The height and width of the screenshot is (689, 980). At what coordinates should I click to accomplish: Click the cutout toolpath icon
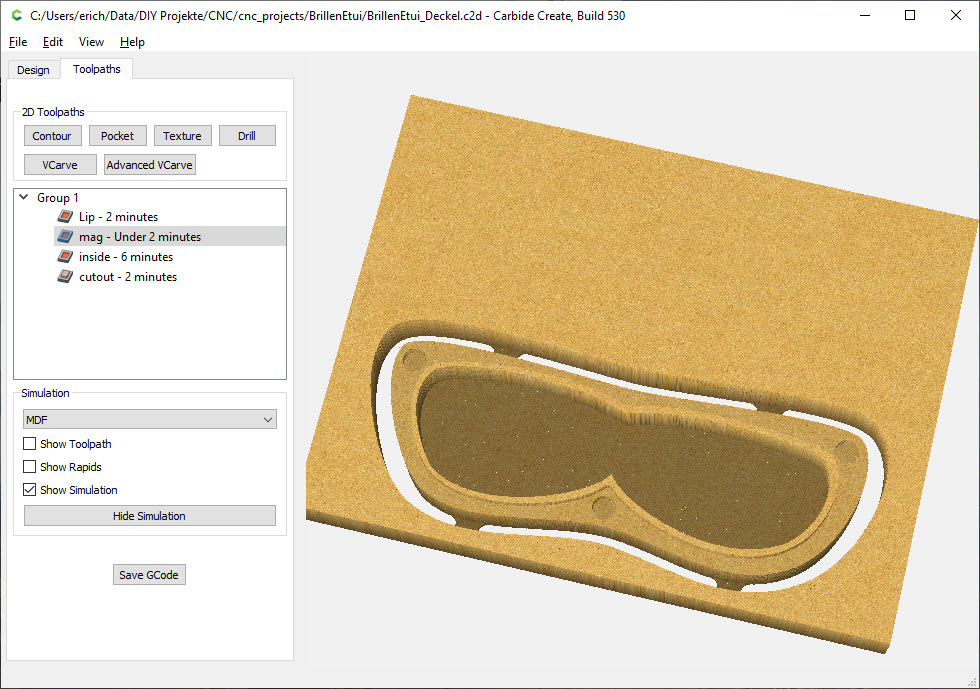64,277
